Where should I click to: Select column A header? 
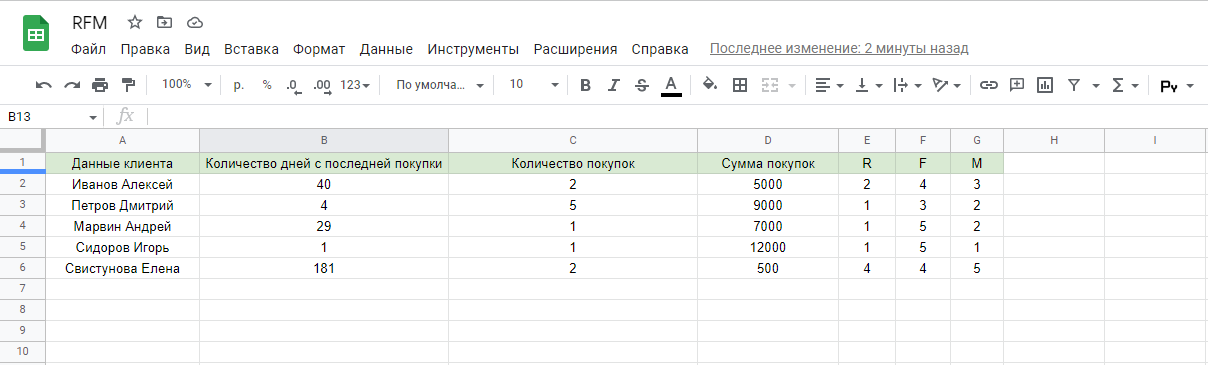(122, 141)
